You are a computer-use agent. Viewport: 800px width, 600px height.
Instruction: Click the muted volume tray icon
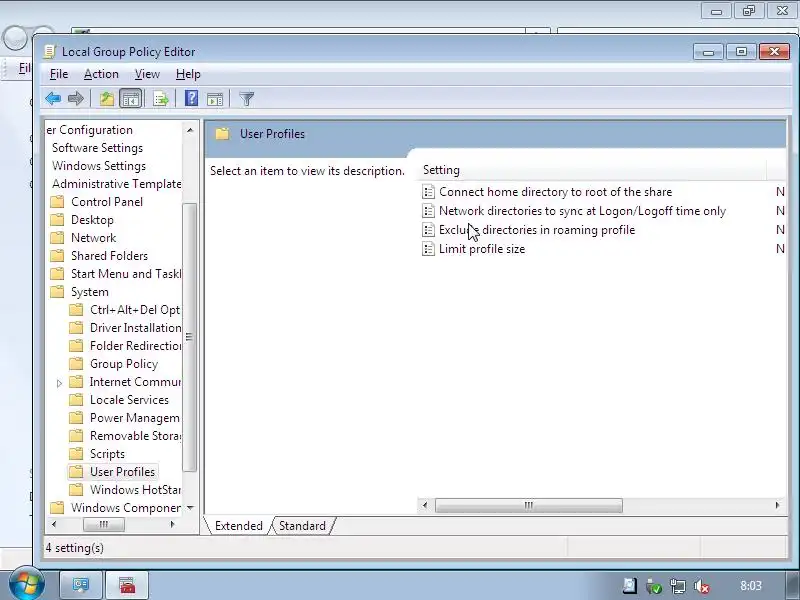[x=703, y=586]
